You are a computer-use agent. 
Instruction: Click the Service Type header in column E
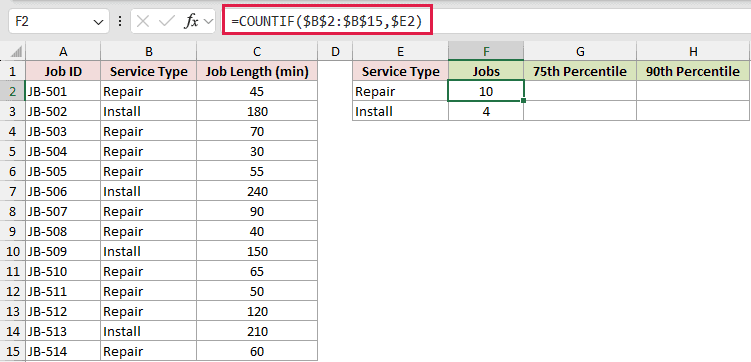[x=400, y=71]
